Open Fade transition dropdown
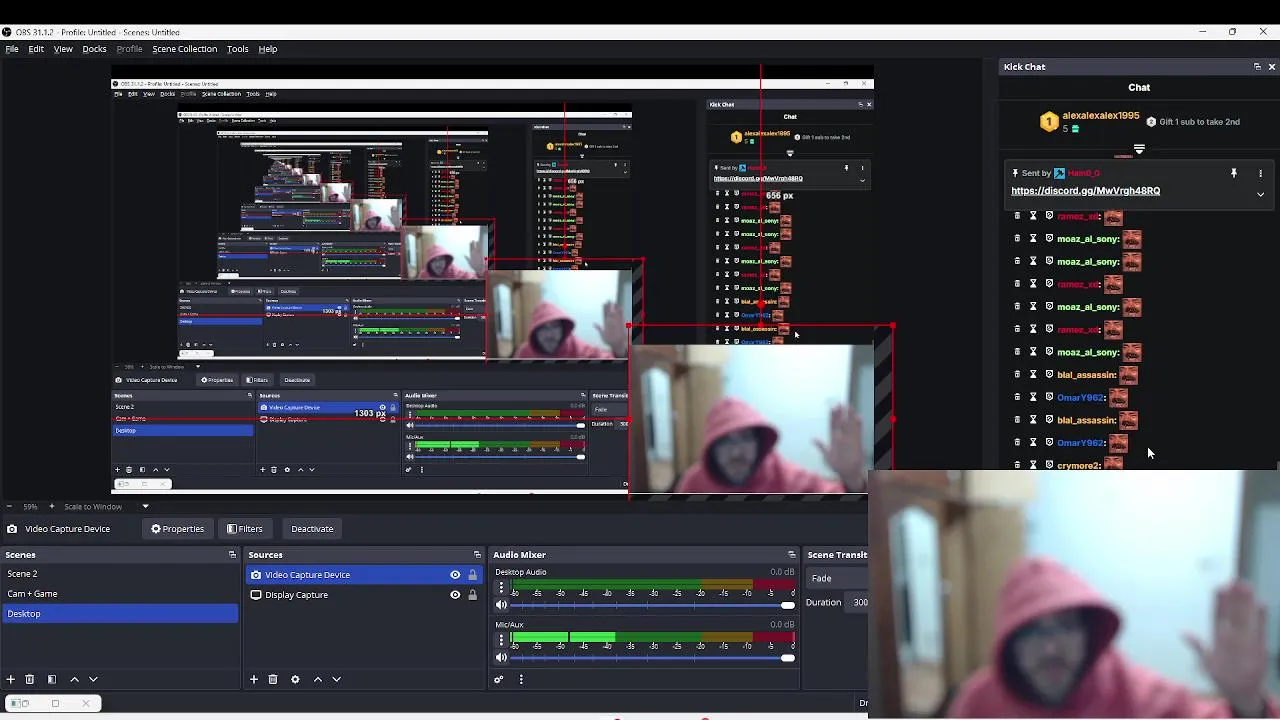 (838, 578)
